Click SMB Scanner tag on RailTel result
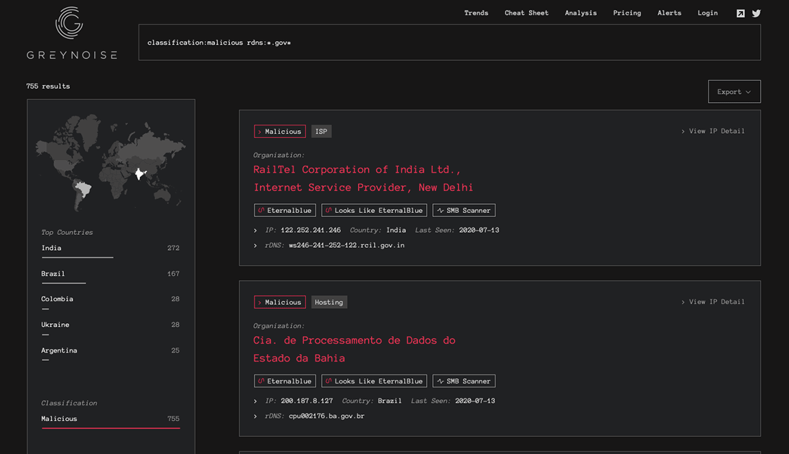The width and height of the screenshot is (789, 454). (x=464, y=210)
